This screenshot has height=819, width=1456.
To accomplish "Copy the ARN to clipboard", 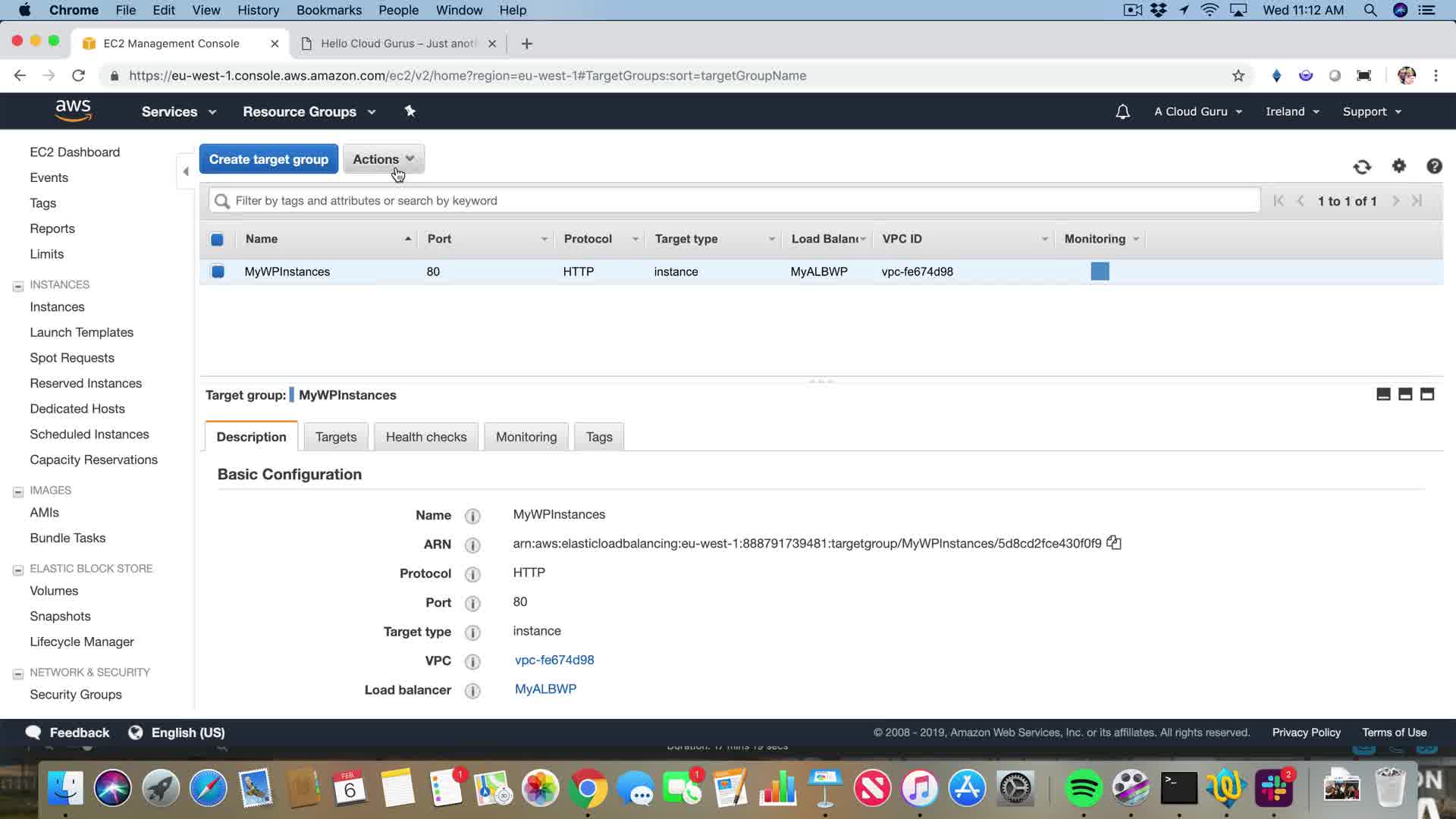I will click(x=1113, y=543).
